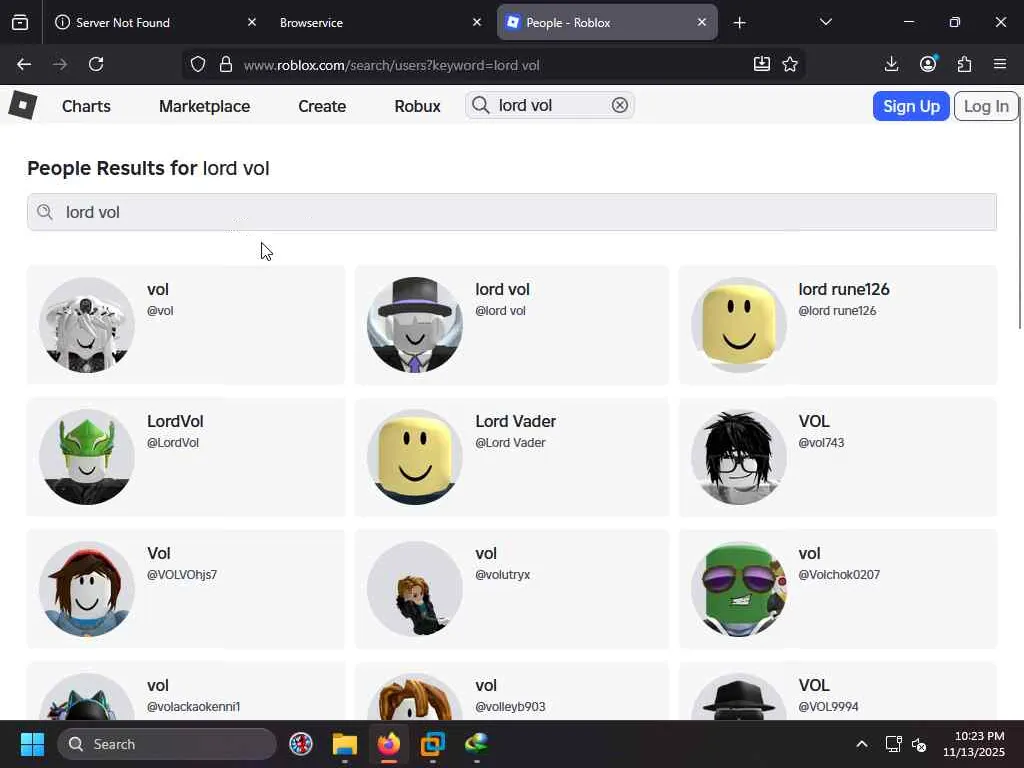Image resolution: width=1024 pixels, height=768 pixels.
Task: Click the lord rune126 yellow smiley avatar
Action: (x=739, y=325)
